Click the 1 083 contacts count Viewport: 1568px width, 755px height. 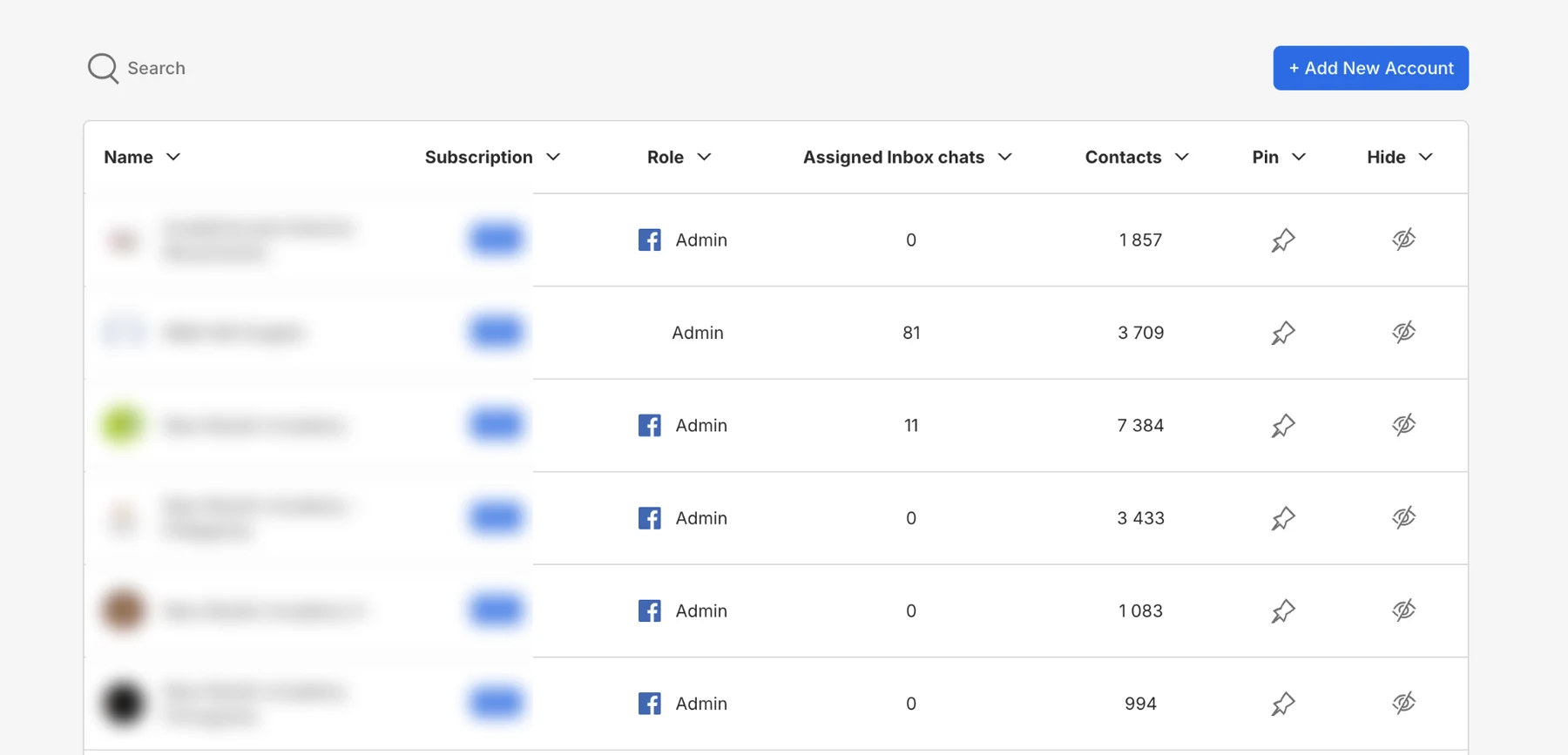tap(1140, 610)
